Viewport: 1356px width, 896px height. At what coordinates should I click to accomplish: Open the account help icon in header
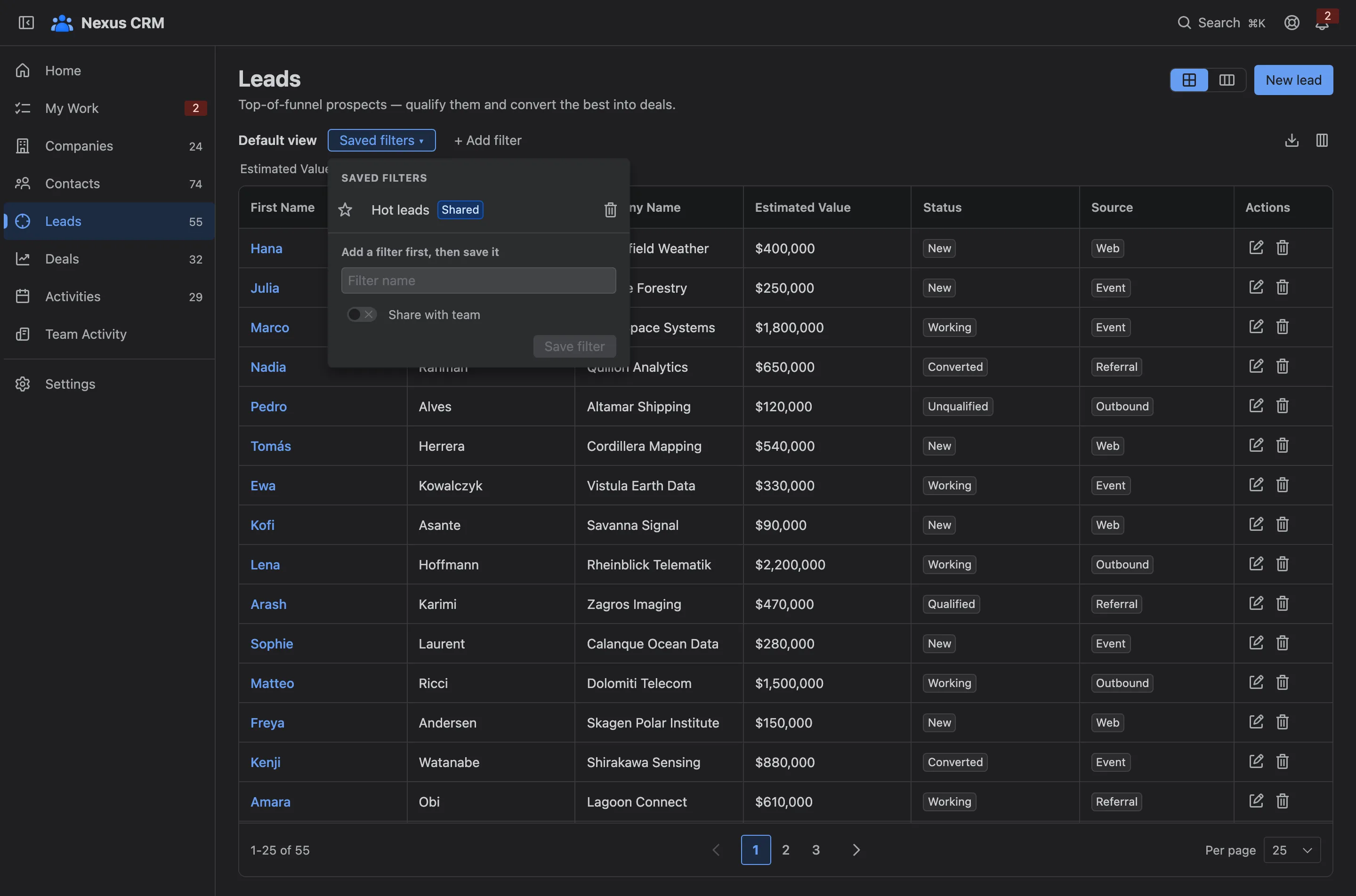tap(1292, 22)
